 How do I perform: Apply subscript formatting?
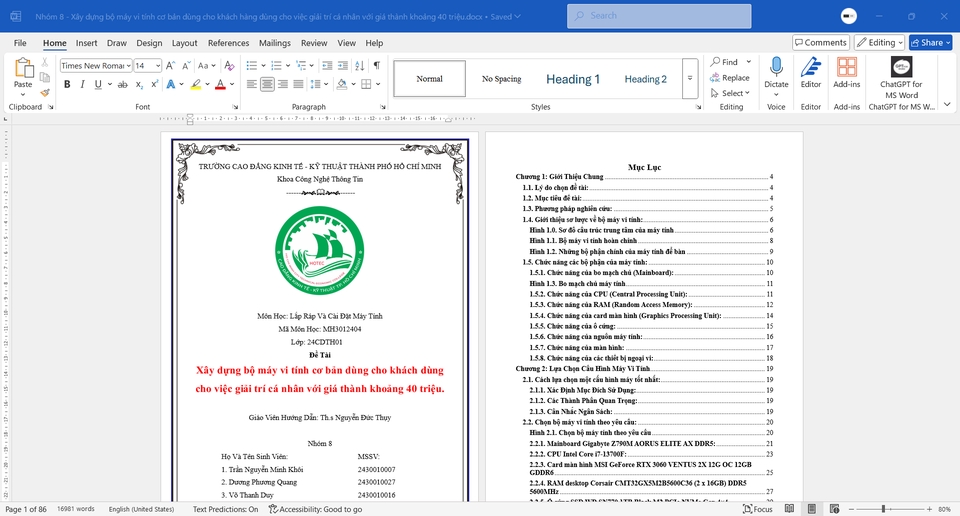click(139, 84)
